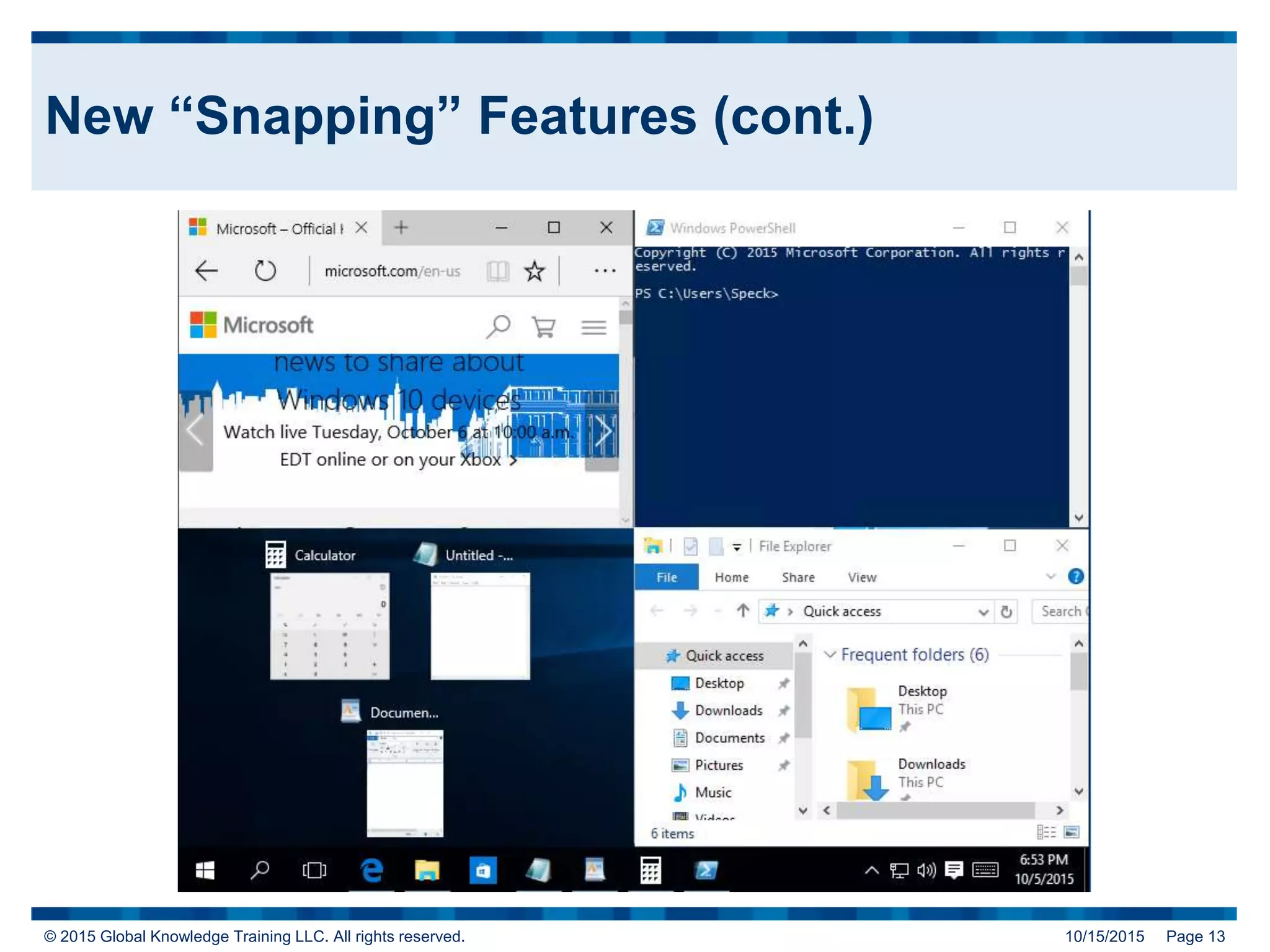Open the Store icon on the taskbar

tap(482, 870)
